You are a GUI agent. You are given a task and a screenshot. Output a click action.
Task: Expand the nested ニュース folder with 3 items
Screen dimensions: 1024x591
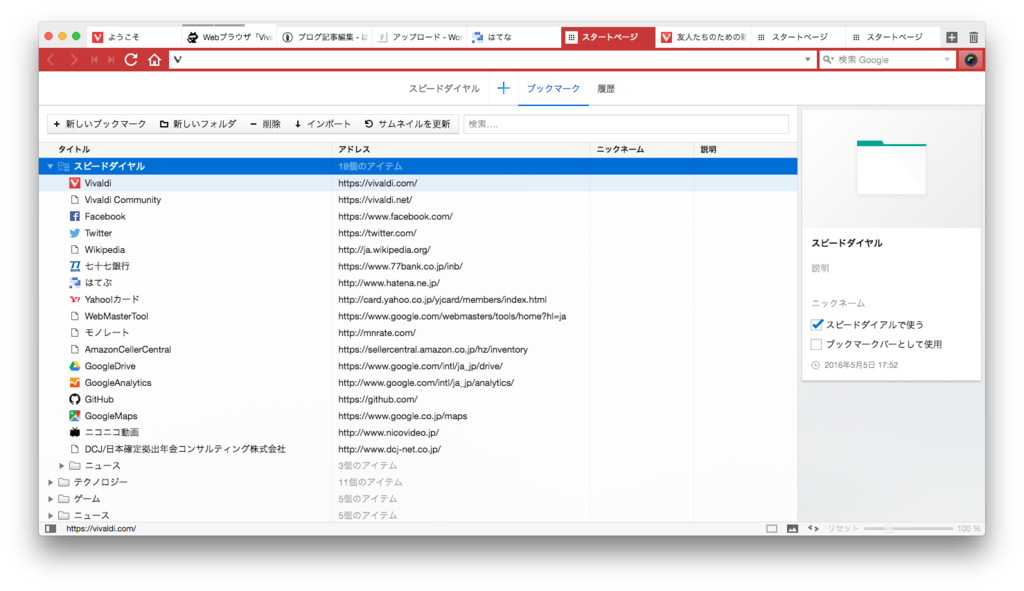(61, 466)
